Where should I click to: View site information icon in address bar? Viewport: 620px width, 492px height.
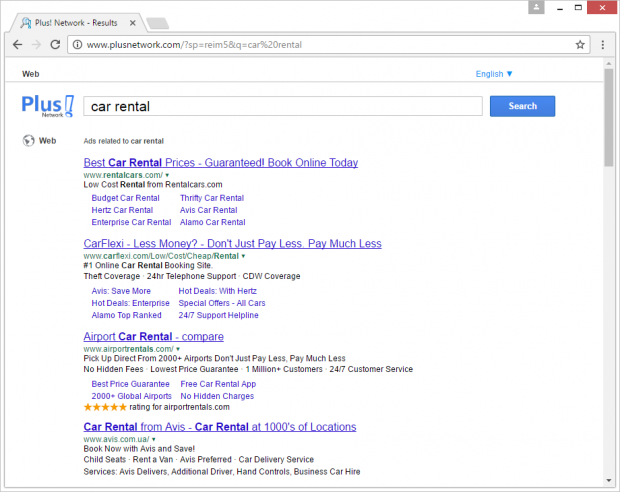pyautogui.click(x=78, y=45)
